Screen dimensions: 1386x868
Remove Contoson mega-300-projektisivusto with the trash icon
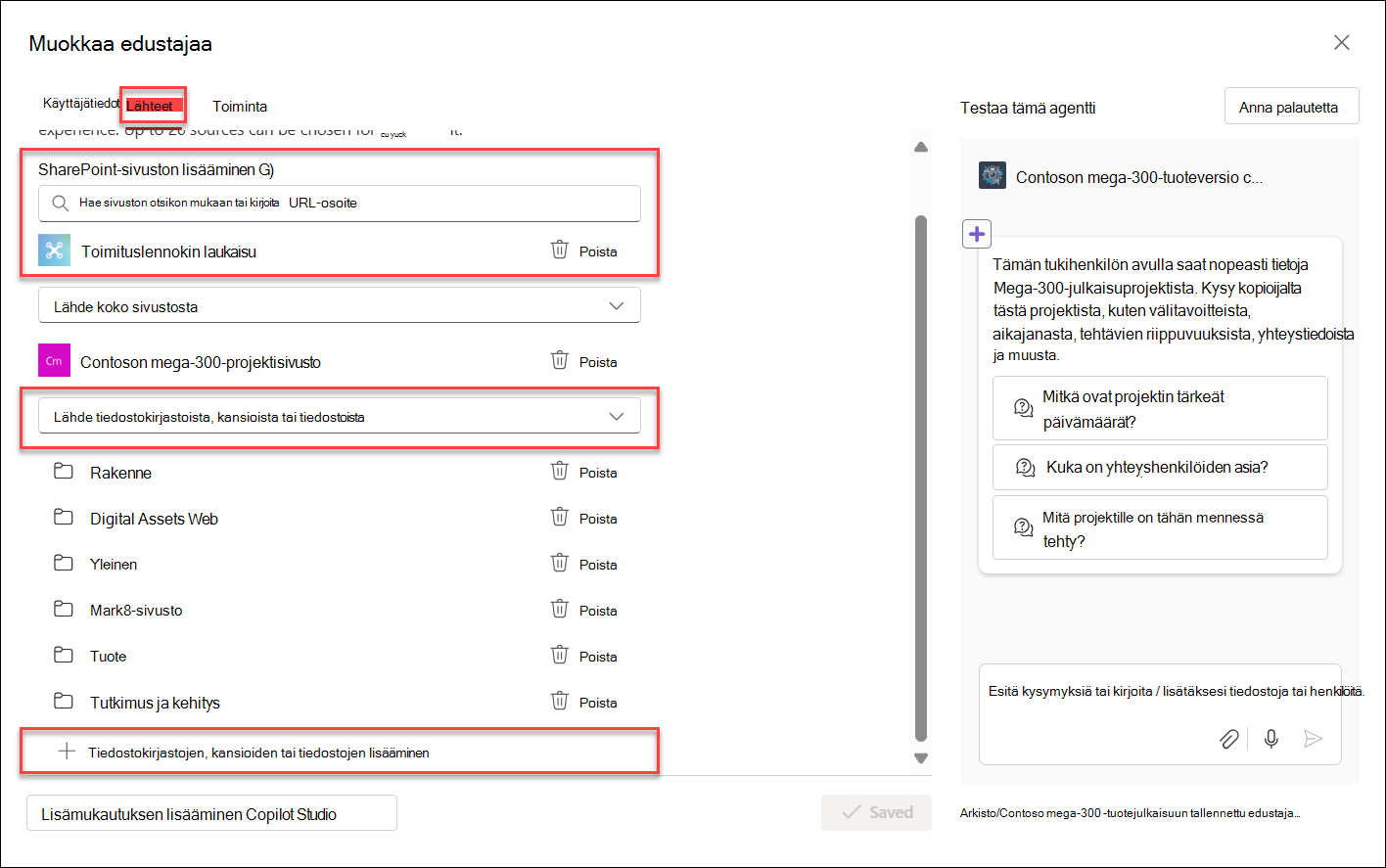[x=560, y=360]
